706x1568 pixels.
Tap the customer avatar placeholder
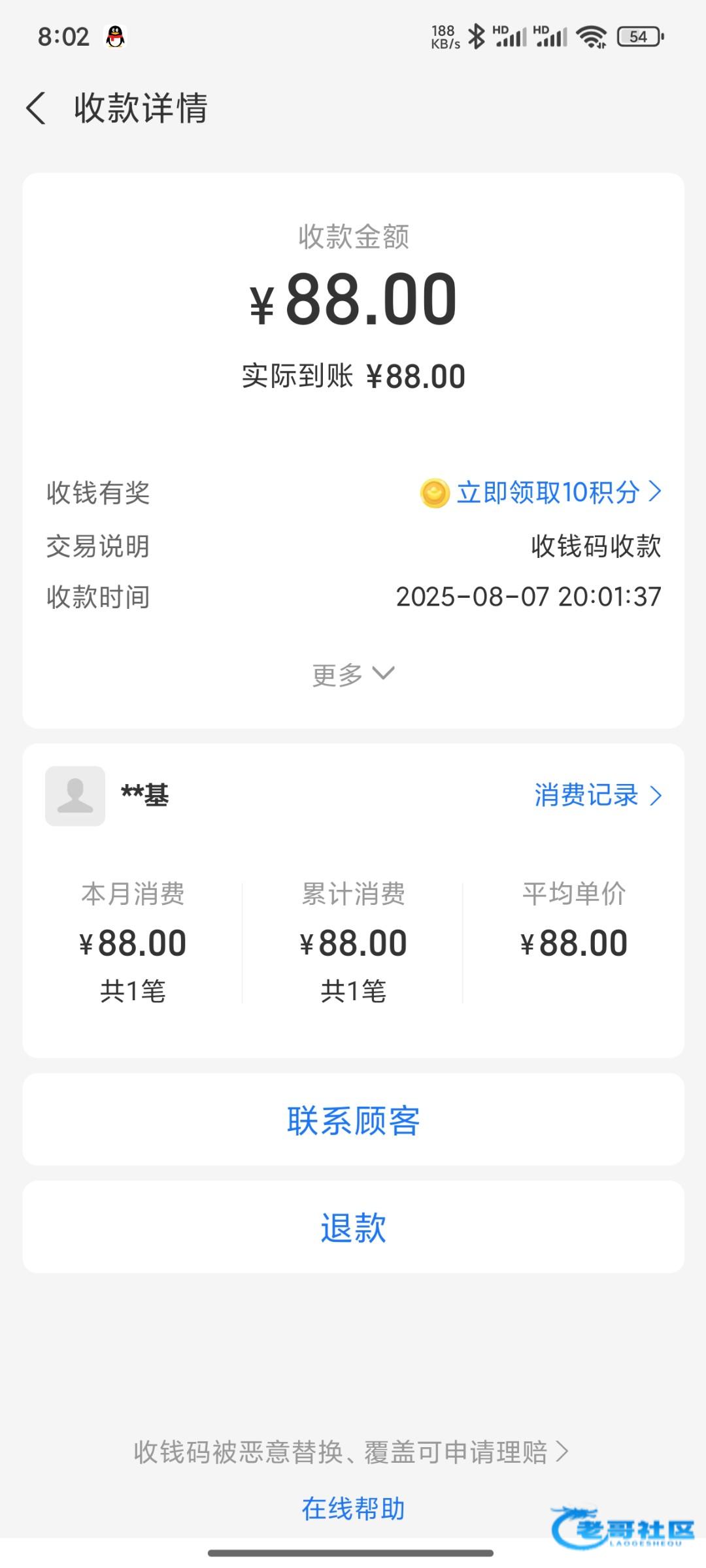pyautogui.click(x=75, y=796)
